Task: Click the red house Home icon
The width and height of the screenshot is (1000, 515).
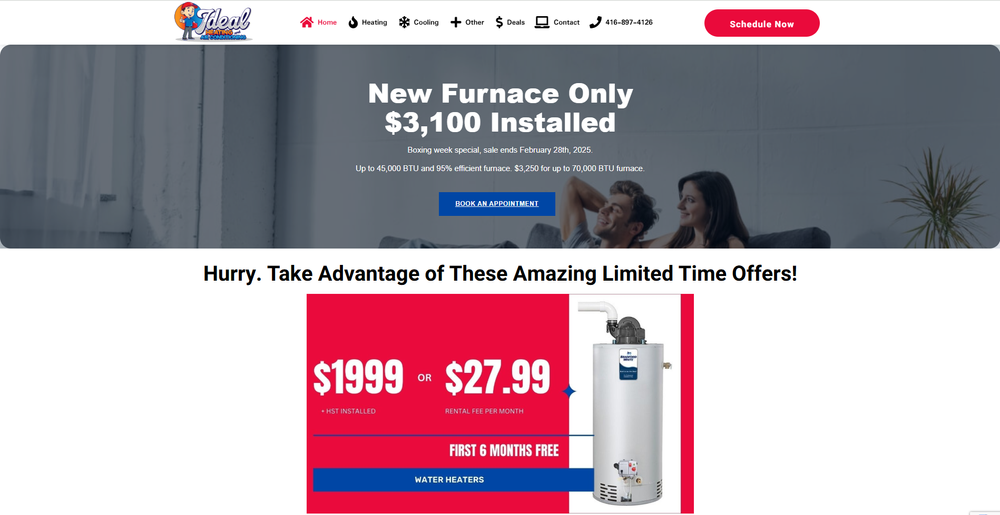Action: 307,22
